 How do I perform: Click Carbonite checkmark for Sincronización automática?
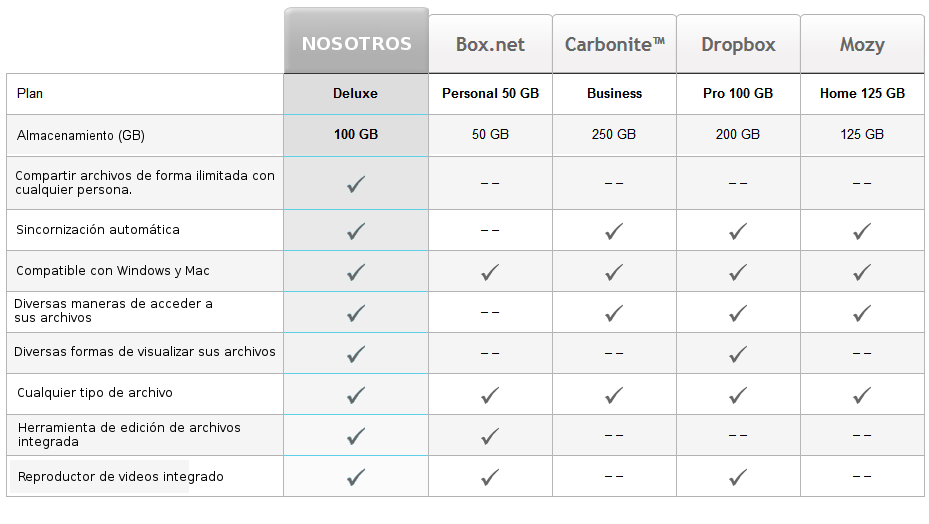click(614, 231)
